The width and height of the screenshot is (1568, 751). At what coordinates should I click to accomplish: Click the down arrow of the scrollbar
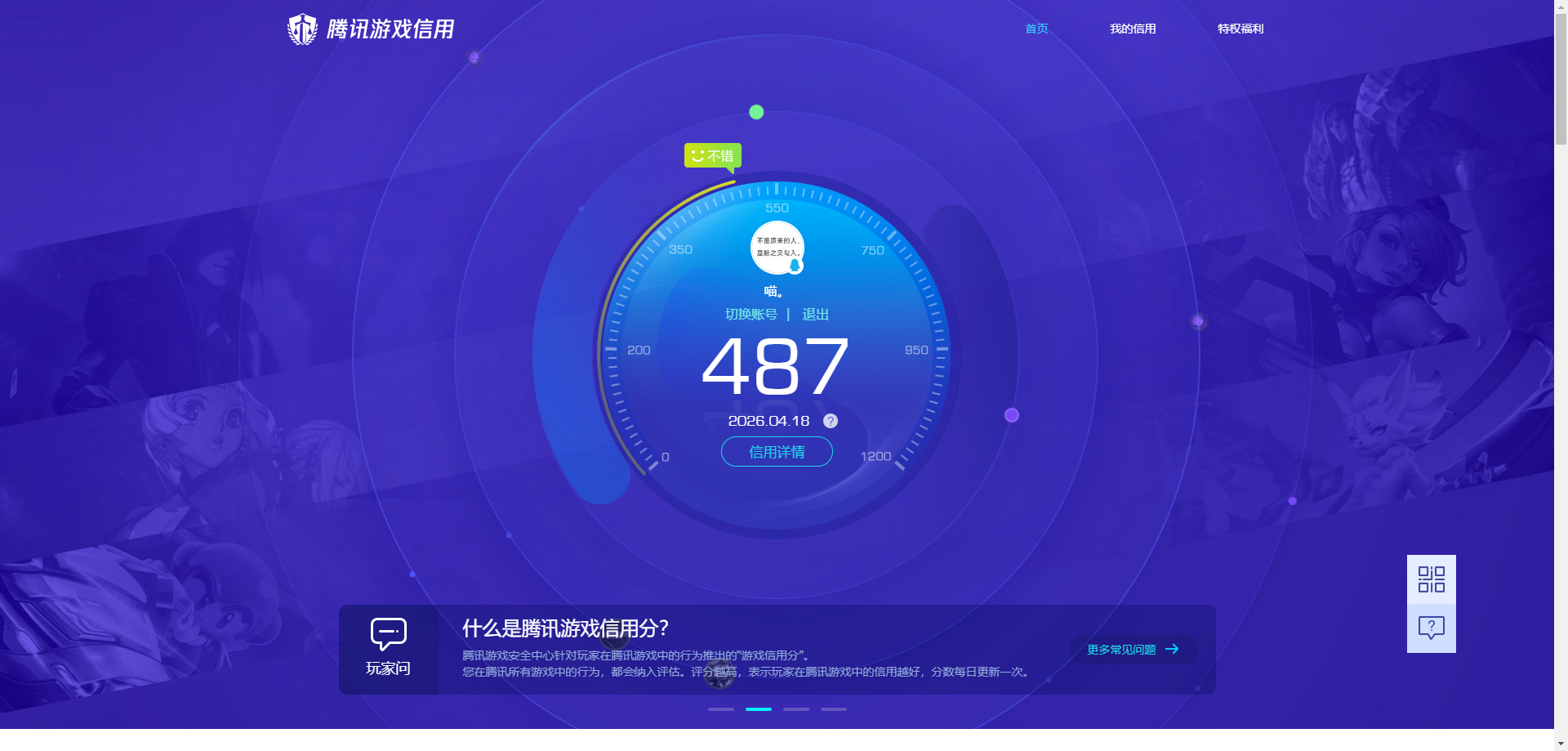point(1561,744)
